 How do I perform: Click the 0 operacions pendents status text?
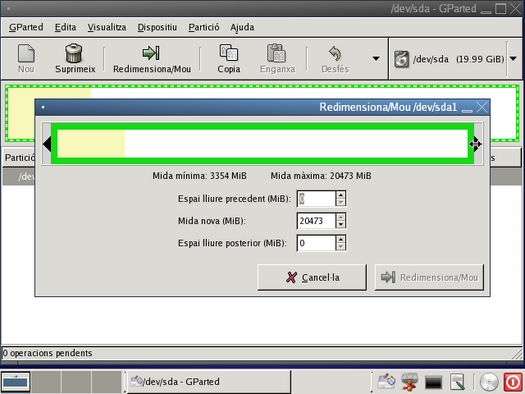(x=47, y=353)
